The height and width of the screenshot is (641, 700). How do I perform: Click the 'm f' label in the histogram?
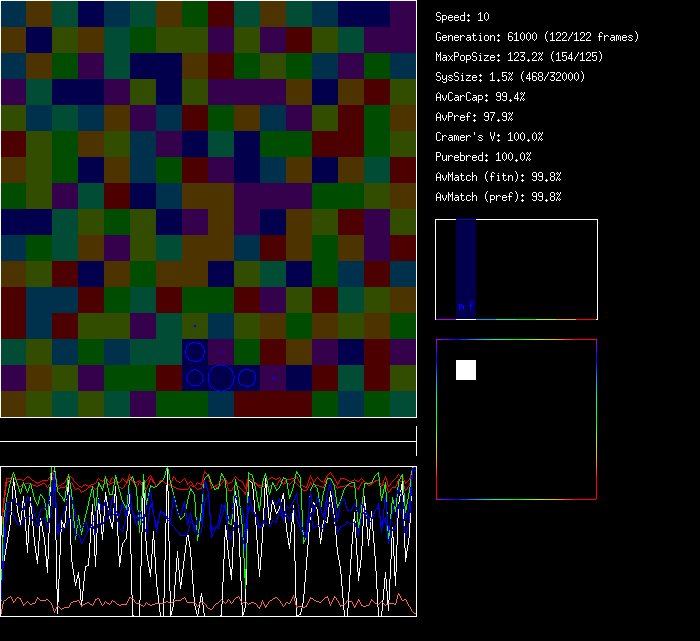[x=465, y=306]
